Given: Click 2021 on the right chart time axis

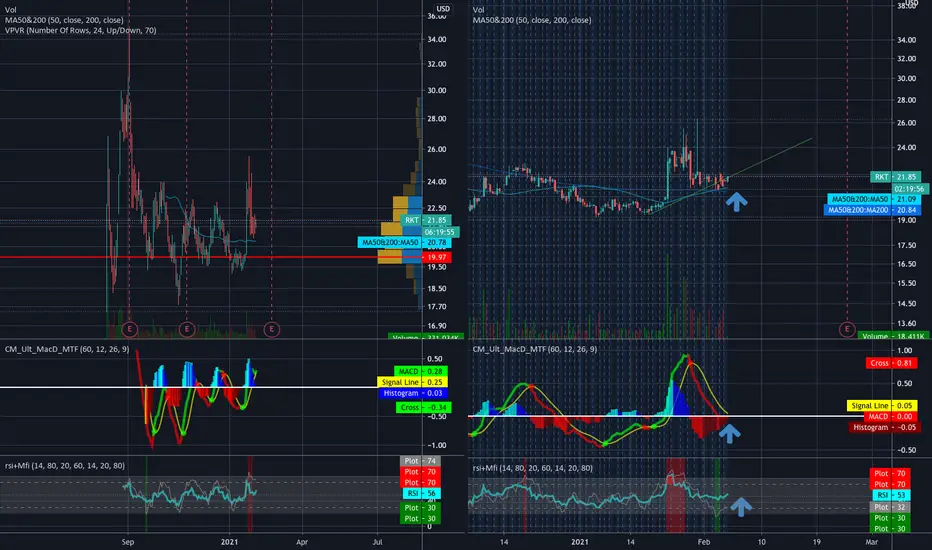Looking at the screenshot, I should [x=580, y=542].
